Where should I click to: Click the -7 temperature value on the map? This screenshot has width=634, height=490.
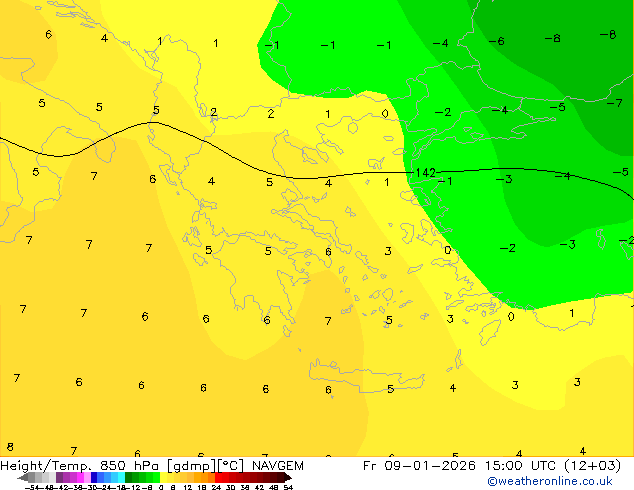614,103
